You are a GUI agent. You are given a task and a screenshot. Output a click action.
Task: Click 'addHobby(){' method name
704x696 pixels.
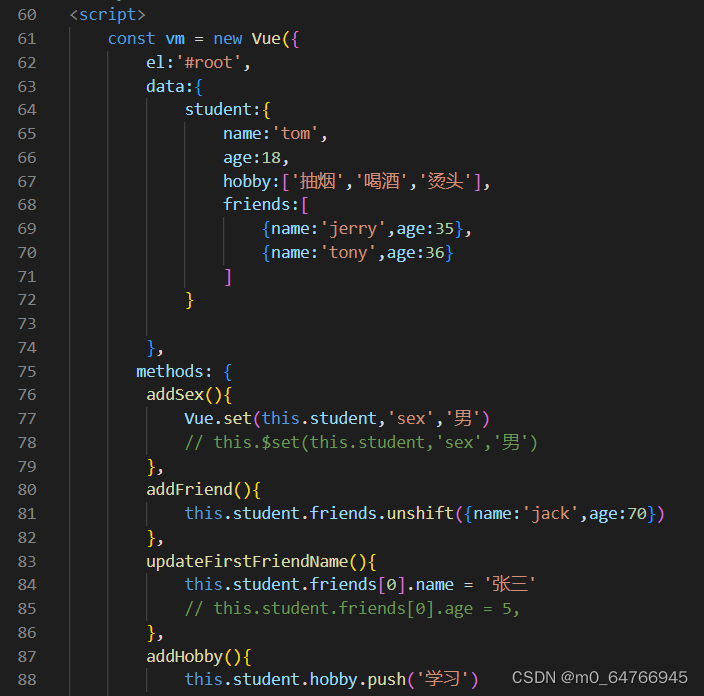point(198,657)
